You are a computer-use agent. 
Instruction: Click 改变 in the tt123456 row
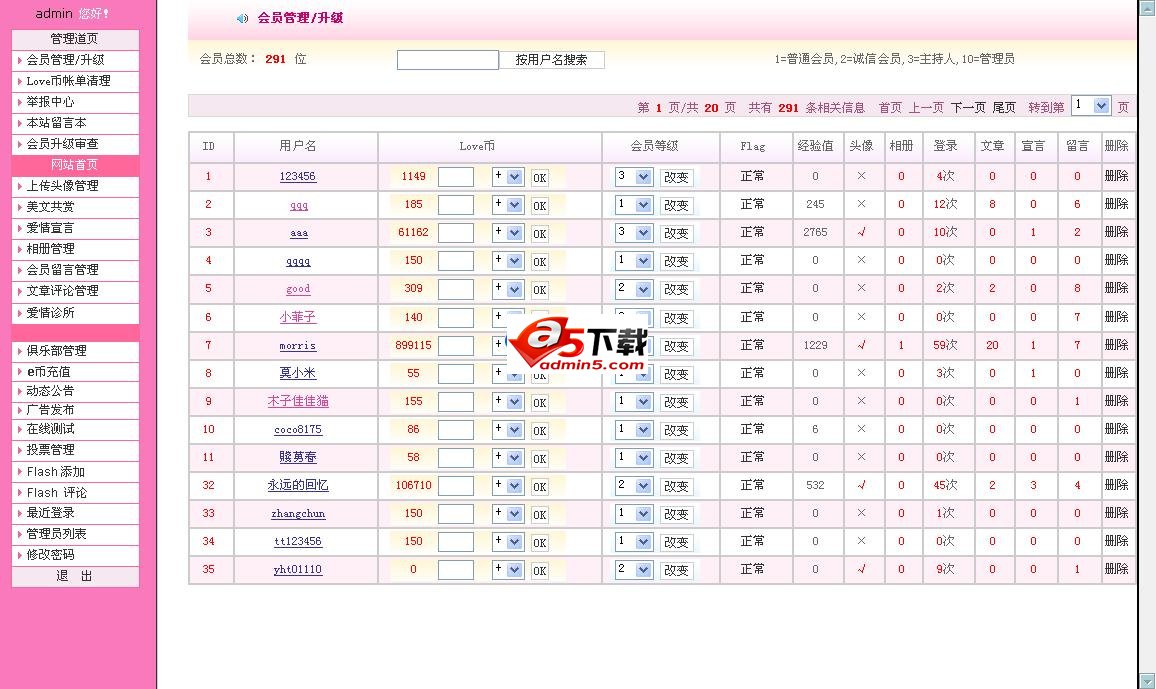676,542
